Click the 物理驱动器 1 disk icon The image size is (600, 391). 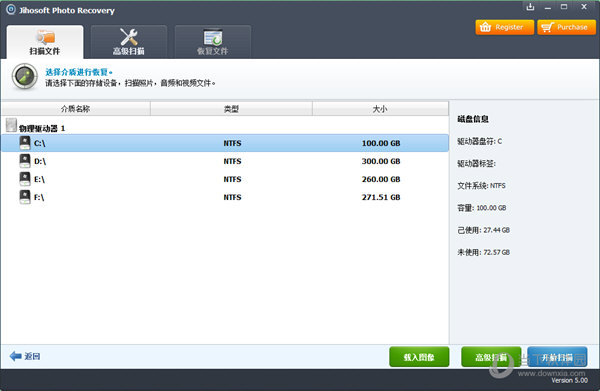point(11,125)
